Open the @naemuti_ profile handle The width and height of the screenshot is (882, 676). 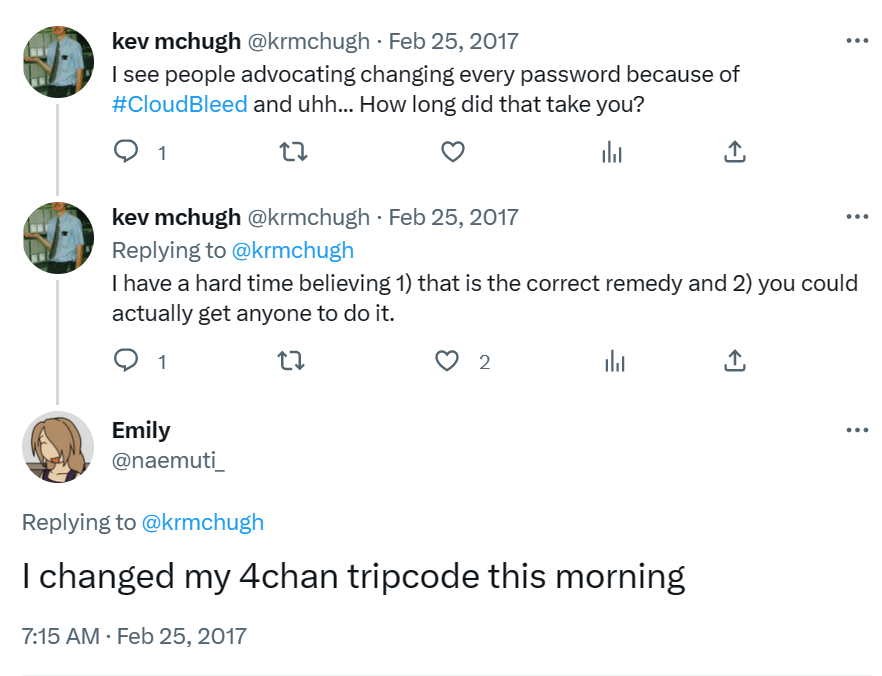(x=169, y=462)
